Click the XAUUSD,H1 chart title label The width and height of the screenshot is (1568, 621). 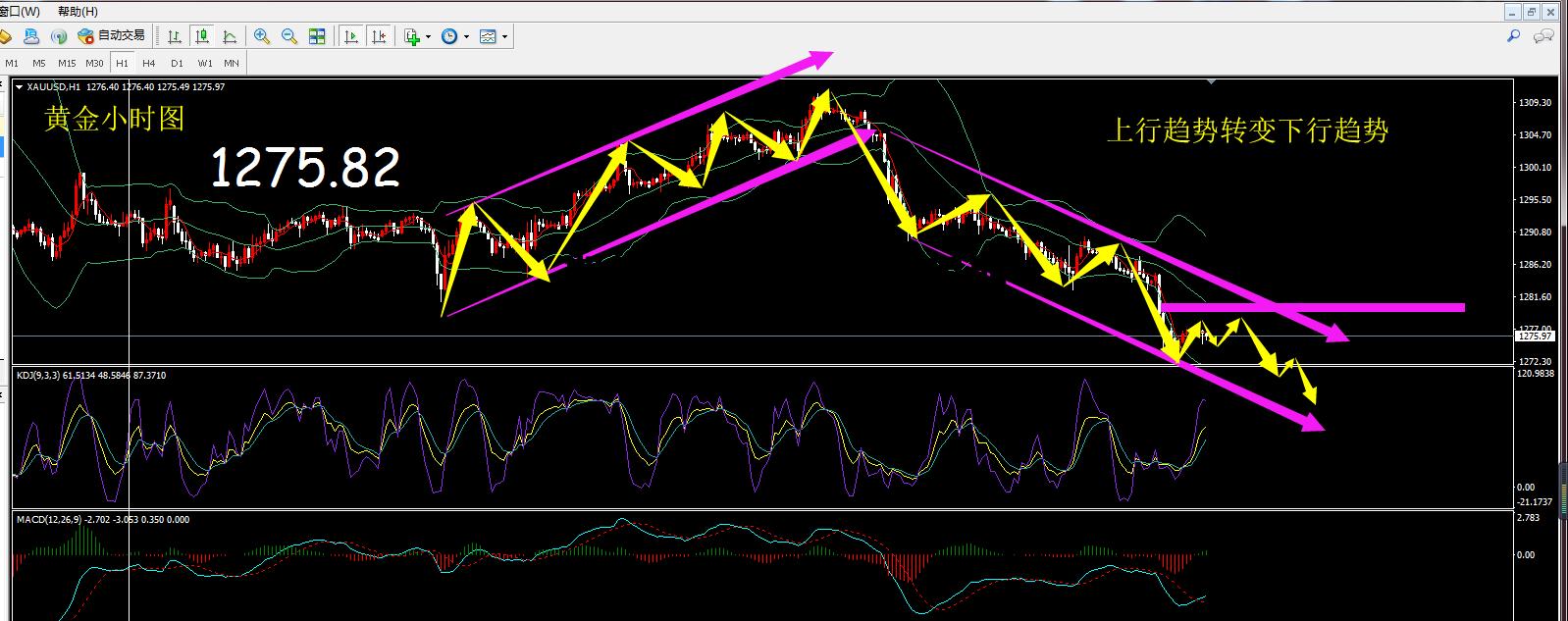(53, 86)
